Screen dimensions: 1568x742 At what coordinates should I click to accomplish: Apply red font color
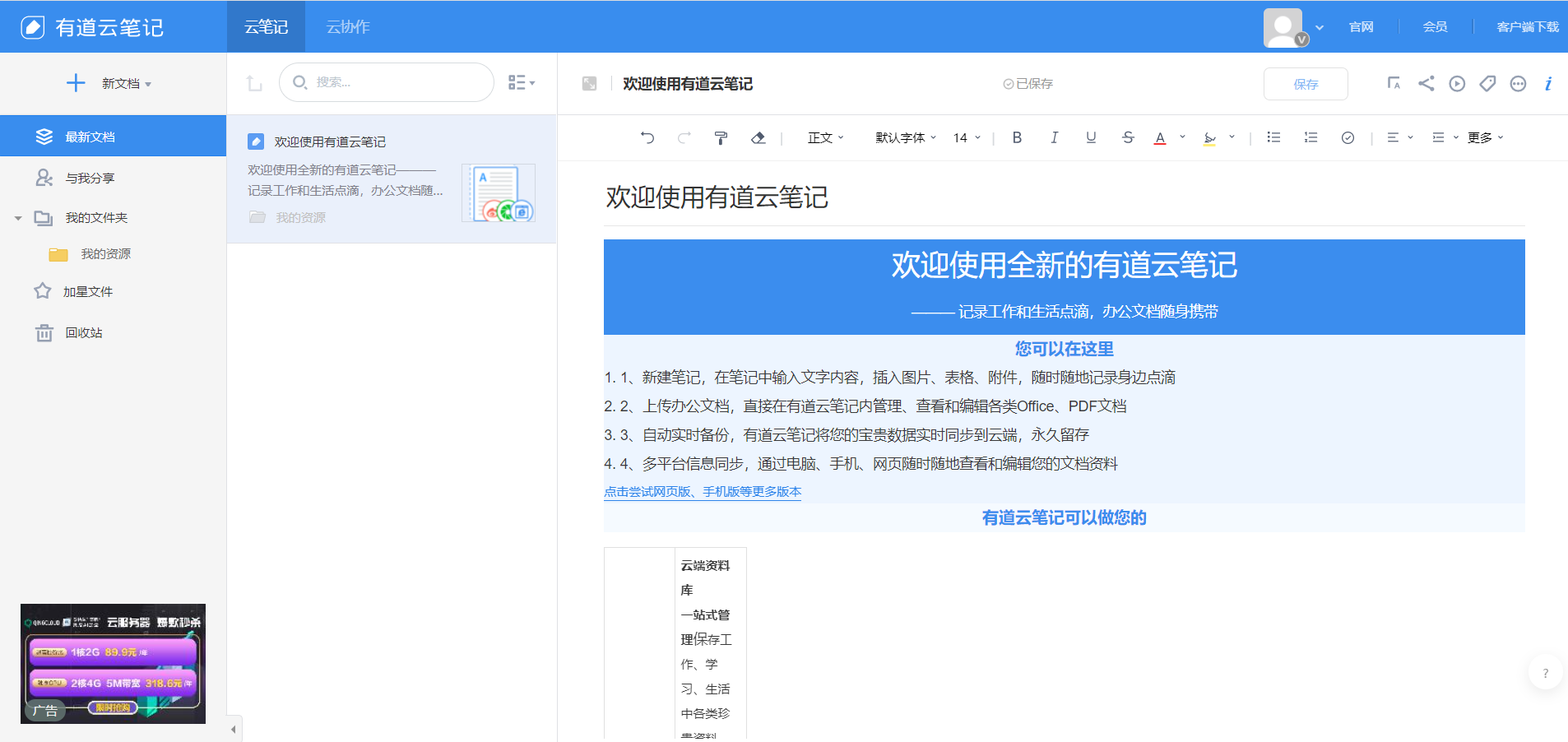[x=1160, y=137]
